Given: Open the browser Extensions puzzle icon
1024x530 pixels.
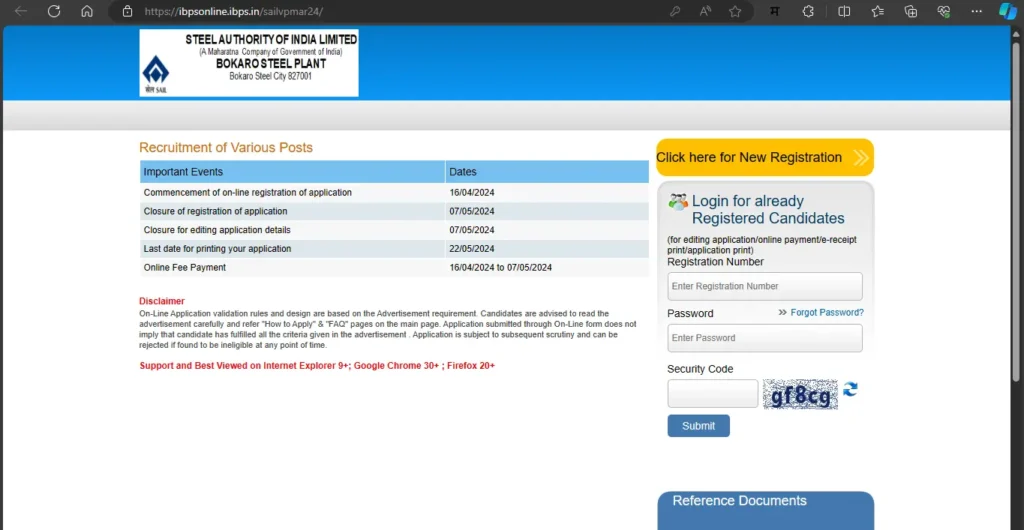Looking at the screenshot, I should 808,12.
